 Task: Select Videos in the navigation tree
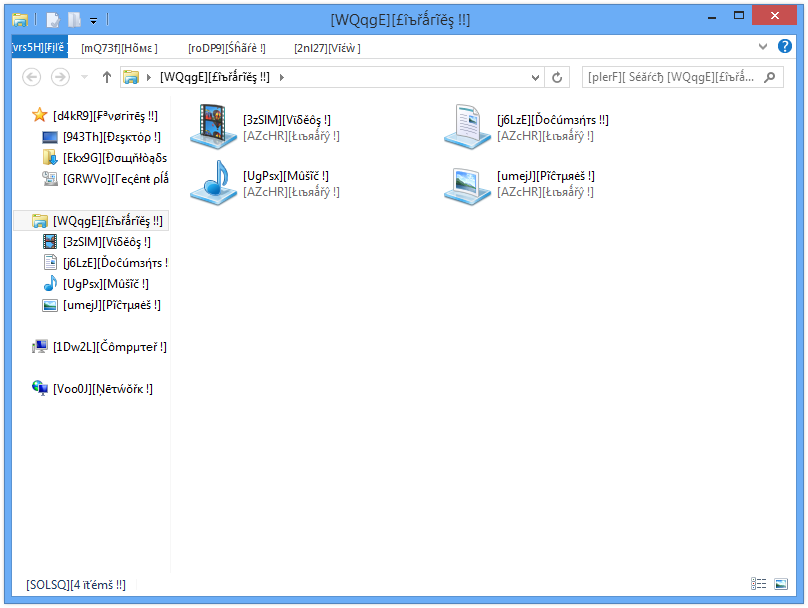click(96, 242)
